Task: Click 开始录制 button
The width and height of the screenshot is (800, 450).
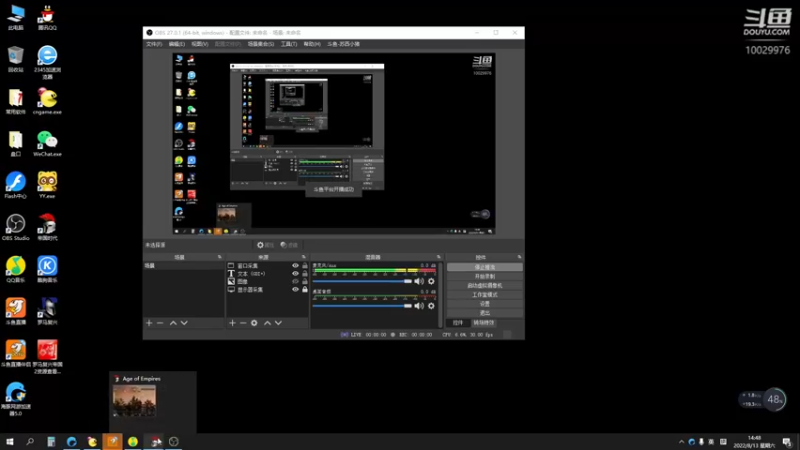Action: coord(485,277)
